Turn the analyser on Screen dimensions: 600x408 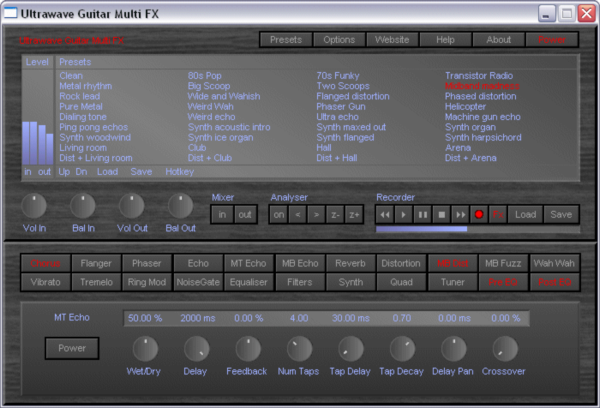pos(279,214)
